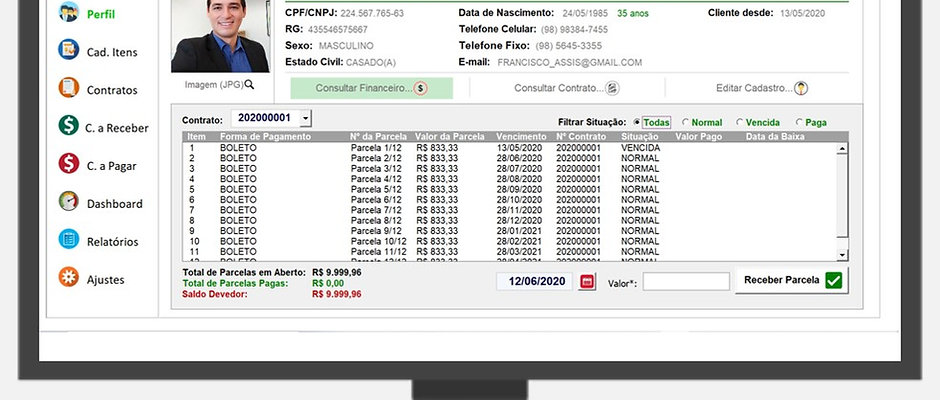Click the table scrollbar down arrow
Image resolution: width=940 pixels, height=400 pixels.
click(x=842, y=255)
